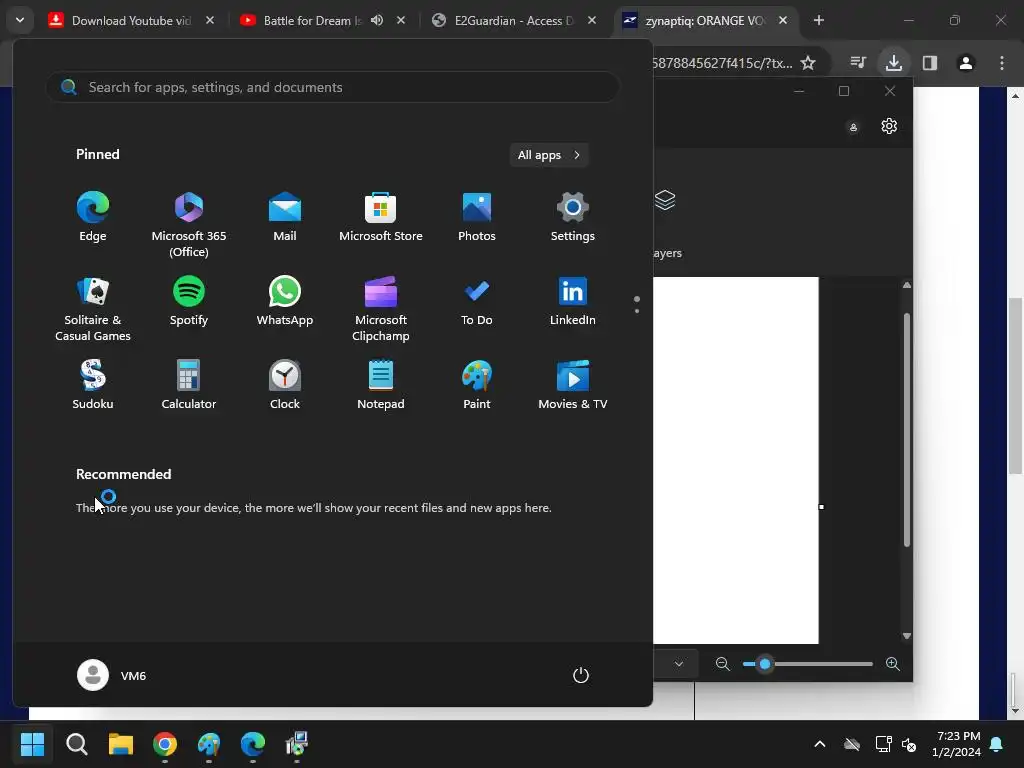This screenshot has width=1024, height=768.
Task: Open taskbar Search
Action: [x=76, y=744]
